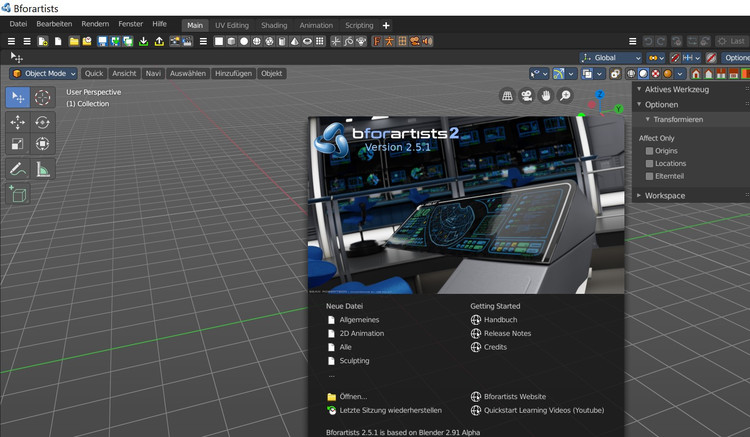Screen dimensions: 750x437
Task: Enable the Elternteil checkbox
Action: tap(649, 176)
